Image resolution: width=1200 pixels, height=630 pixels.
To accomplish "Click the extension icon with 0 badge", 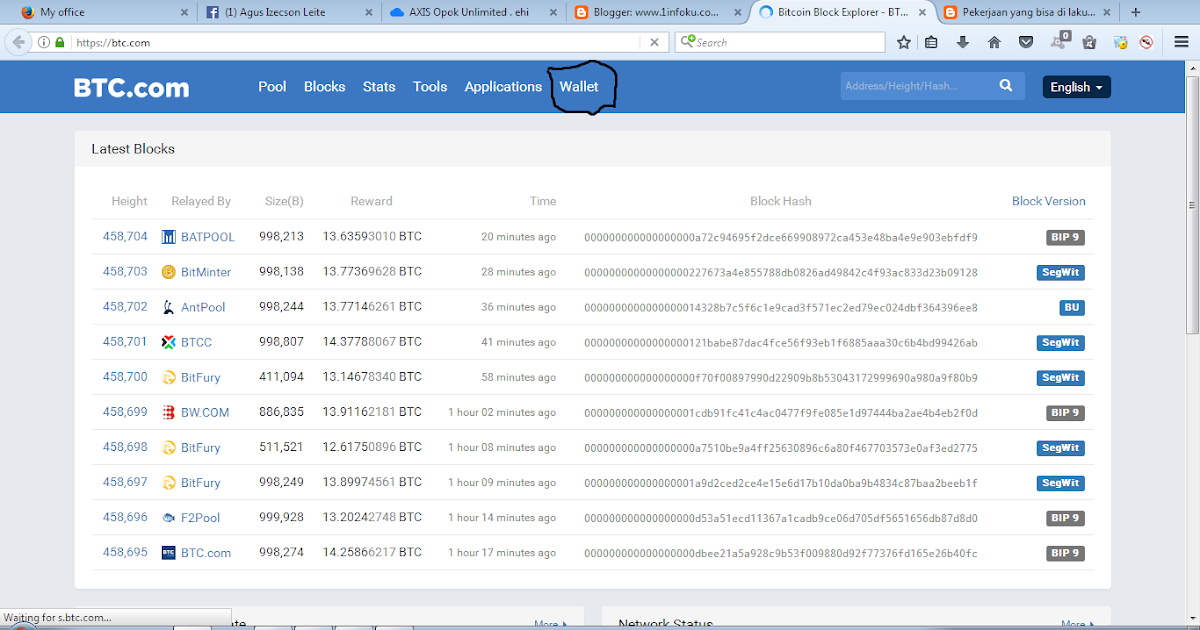I will 1059,42.
